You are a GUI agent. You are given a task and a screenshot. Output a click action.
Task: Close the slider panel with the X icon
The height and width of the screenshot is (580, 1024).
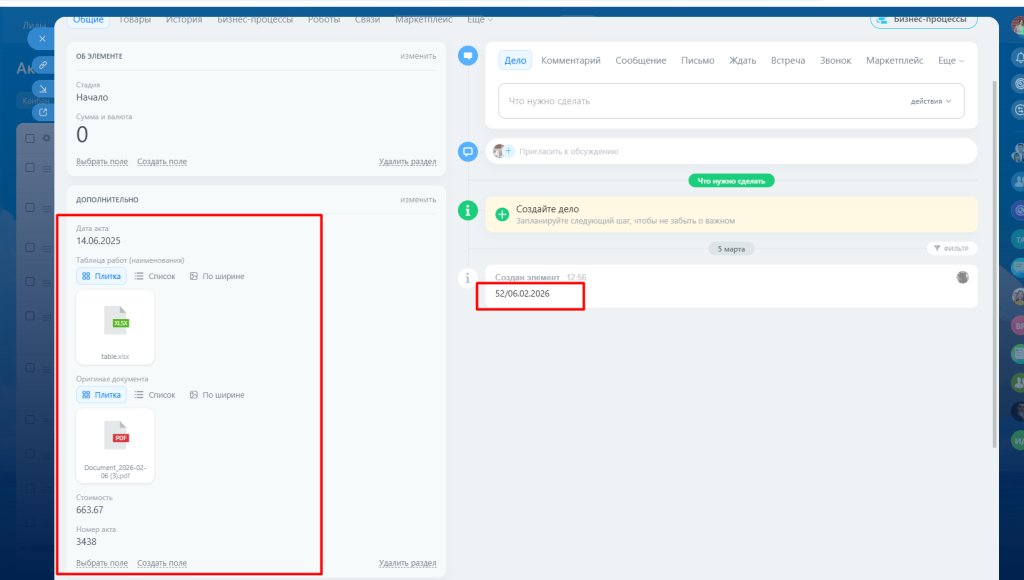(42, 39)
